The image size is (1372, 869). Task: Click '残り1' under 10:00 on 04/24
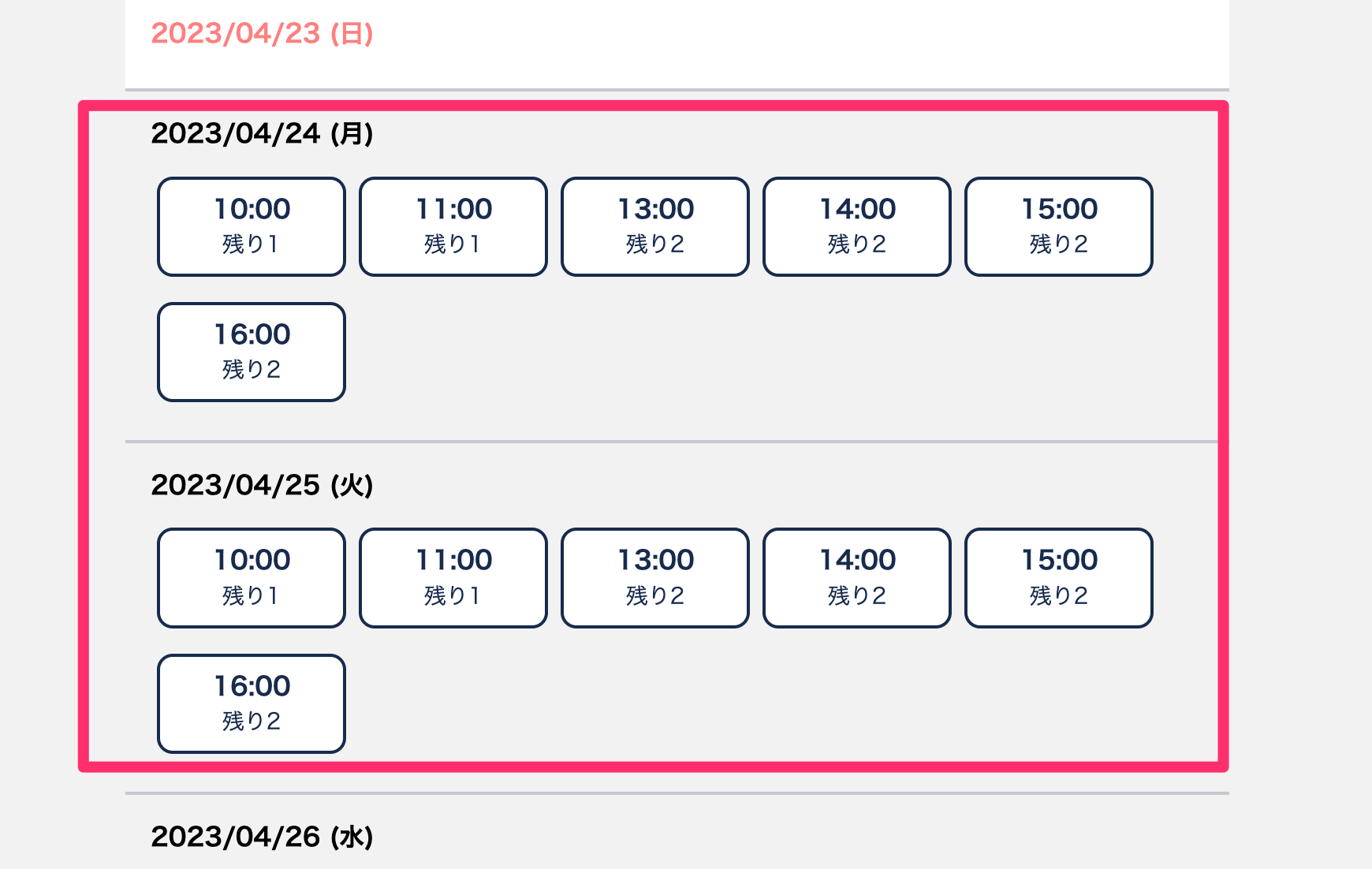pyautogui.click(x=251, y=244)
